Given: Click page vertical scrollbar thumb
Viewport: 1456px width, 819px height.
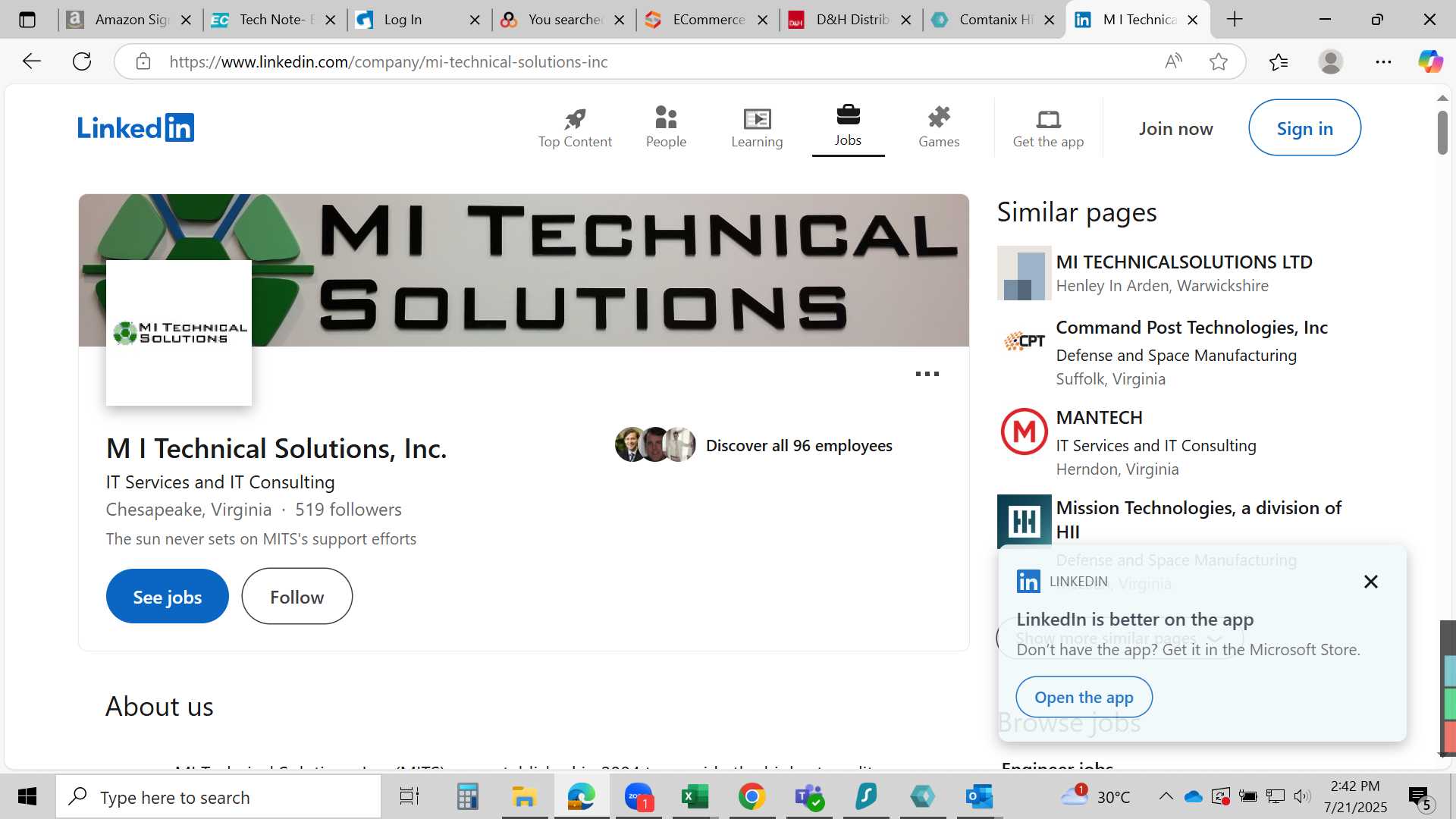Looking at the screenshot, I should coord(1442,133).
